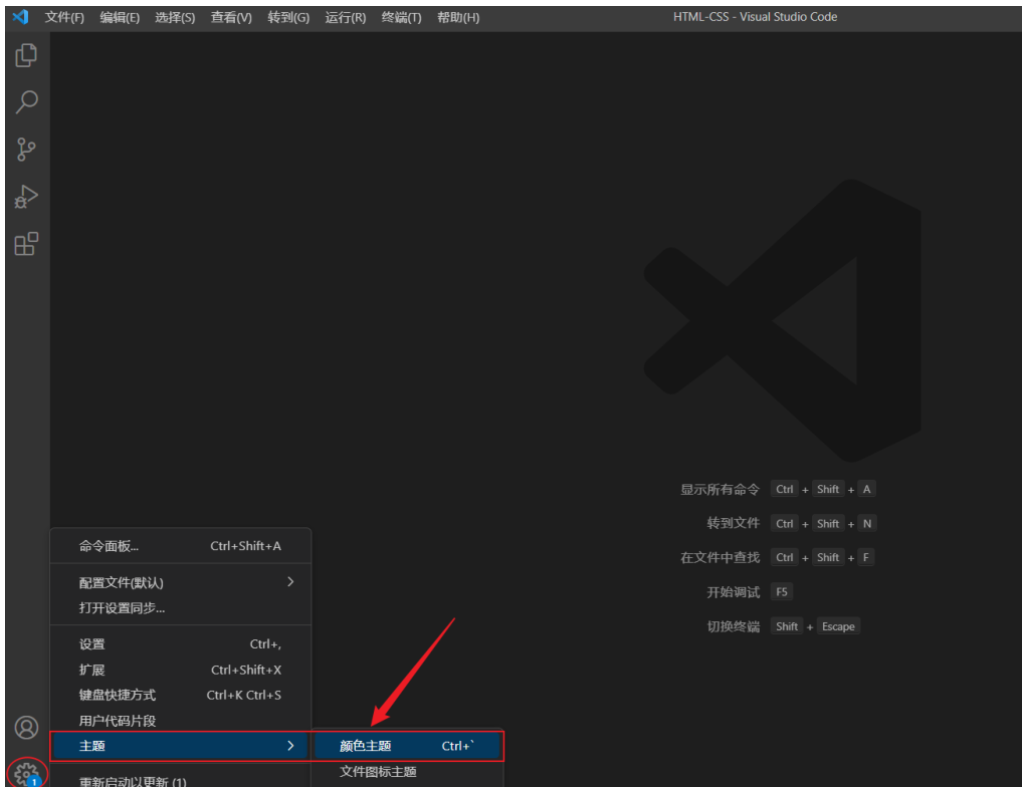Select 重新启动以更新 (1) entry
This screenshot has width=1027, height=790.
pyautogui.click(x=180, y=781)
